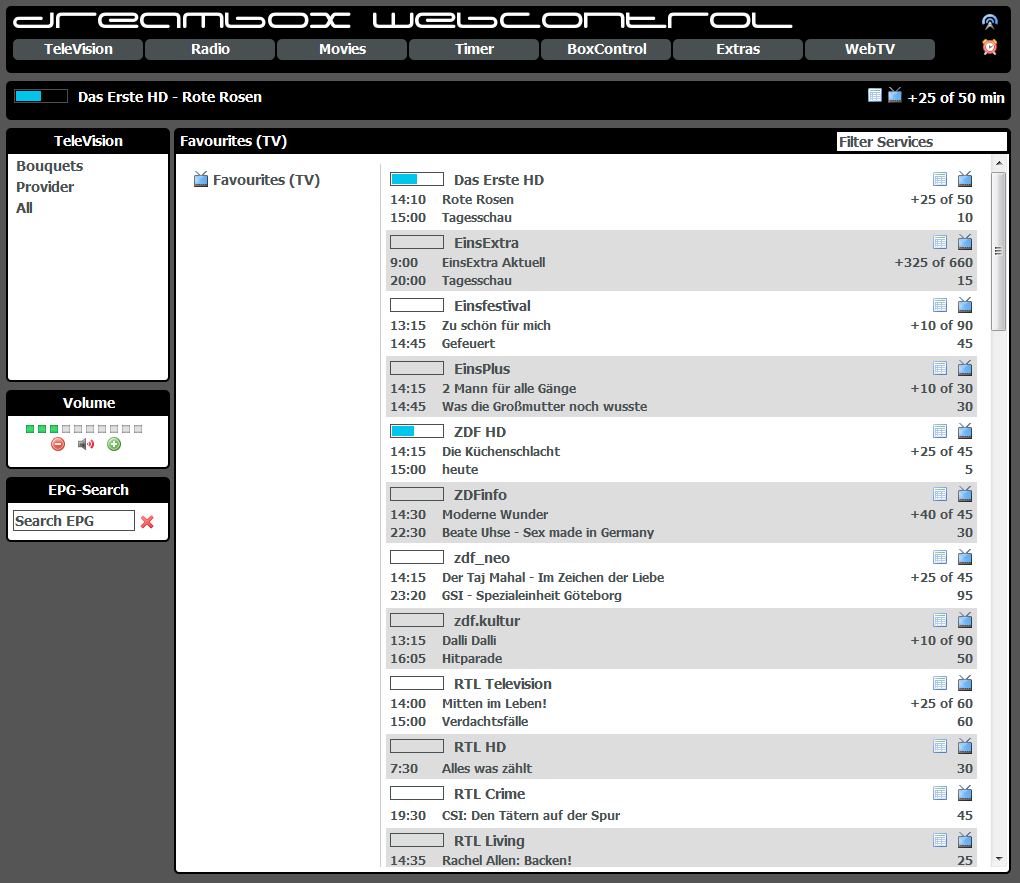Click the alarm clock icon in header
The height and width of the screenshot is (883, 1020).
tap(989, 47)
